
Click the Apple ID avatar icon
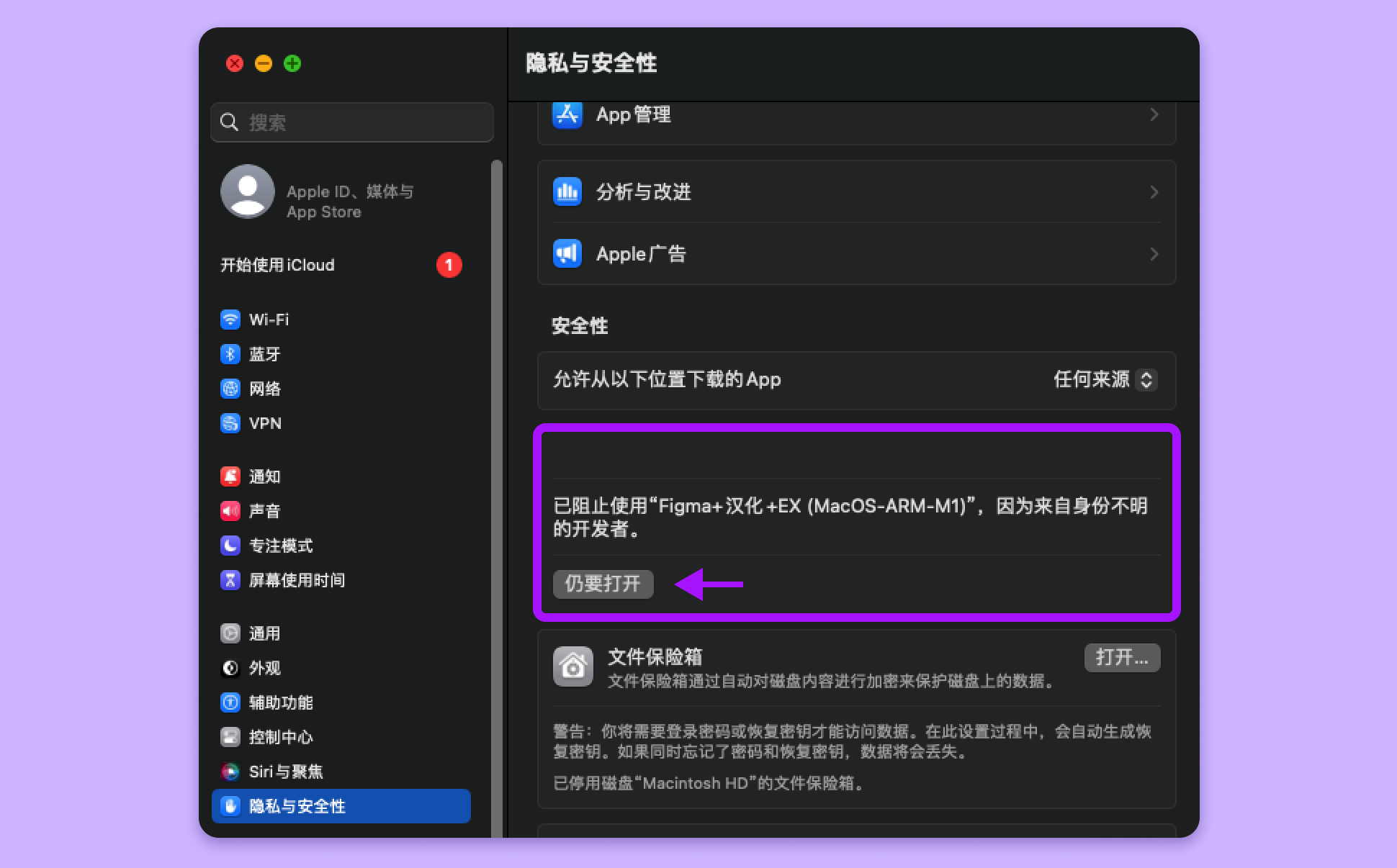pyautogui.click(x=247, y=191)
